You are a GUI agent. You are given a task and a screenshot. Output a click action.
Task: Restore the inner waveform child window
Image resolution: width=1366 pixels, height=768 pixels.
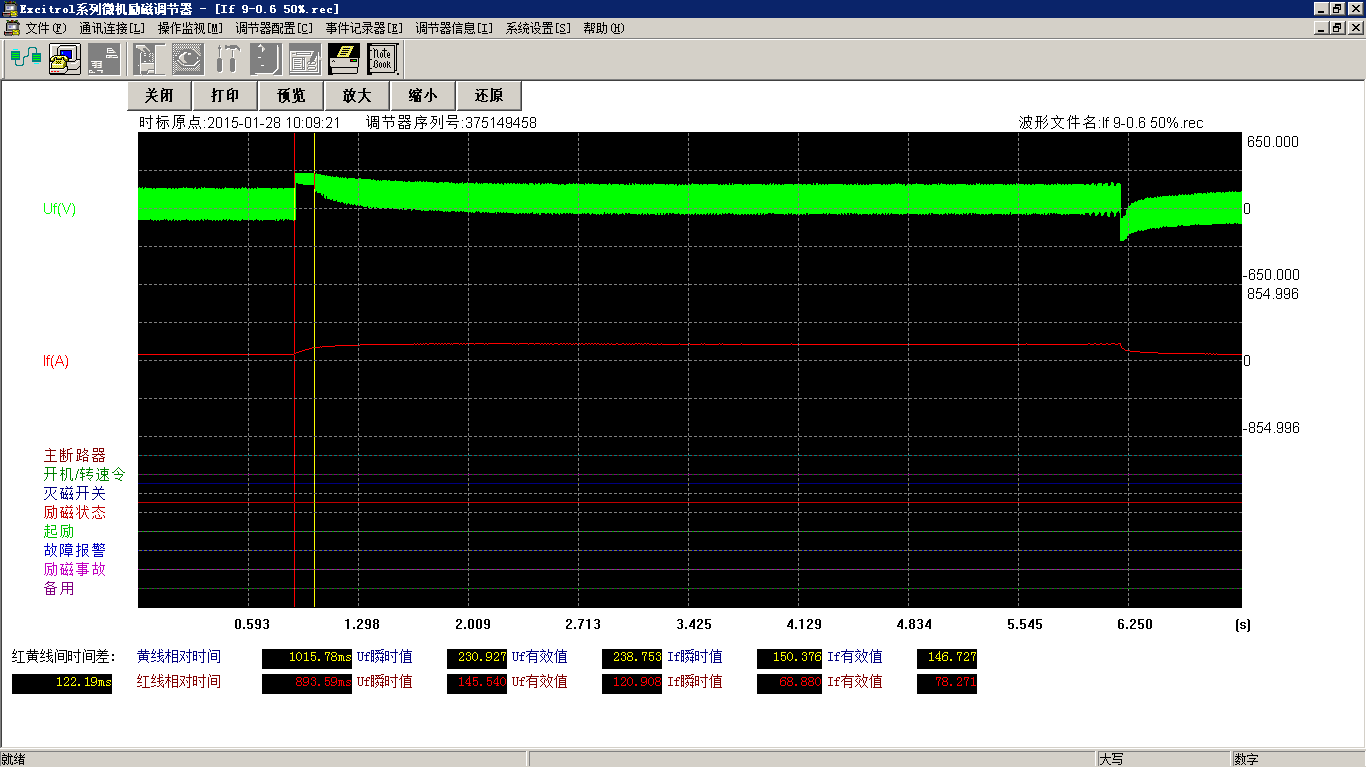(x=1336, y=28)
